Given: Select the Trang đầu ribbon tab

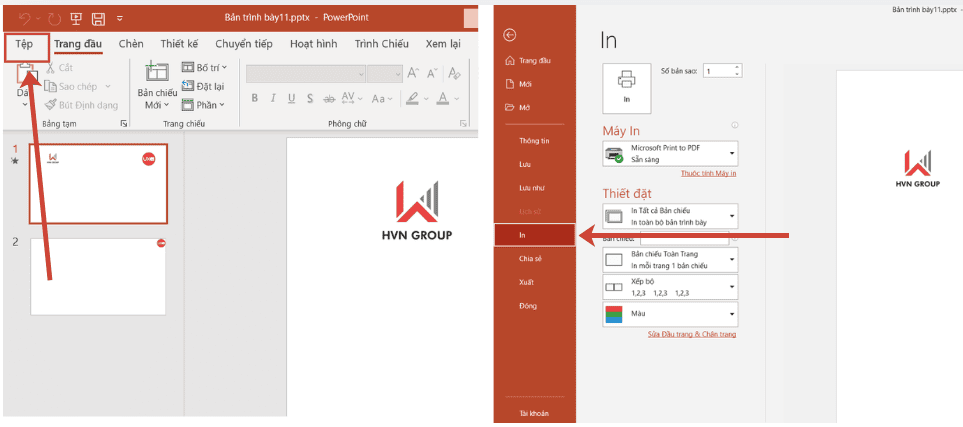Looking at the screenshot, I should 78,44.
